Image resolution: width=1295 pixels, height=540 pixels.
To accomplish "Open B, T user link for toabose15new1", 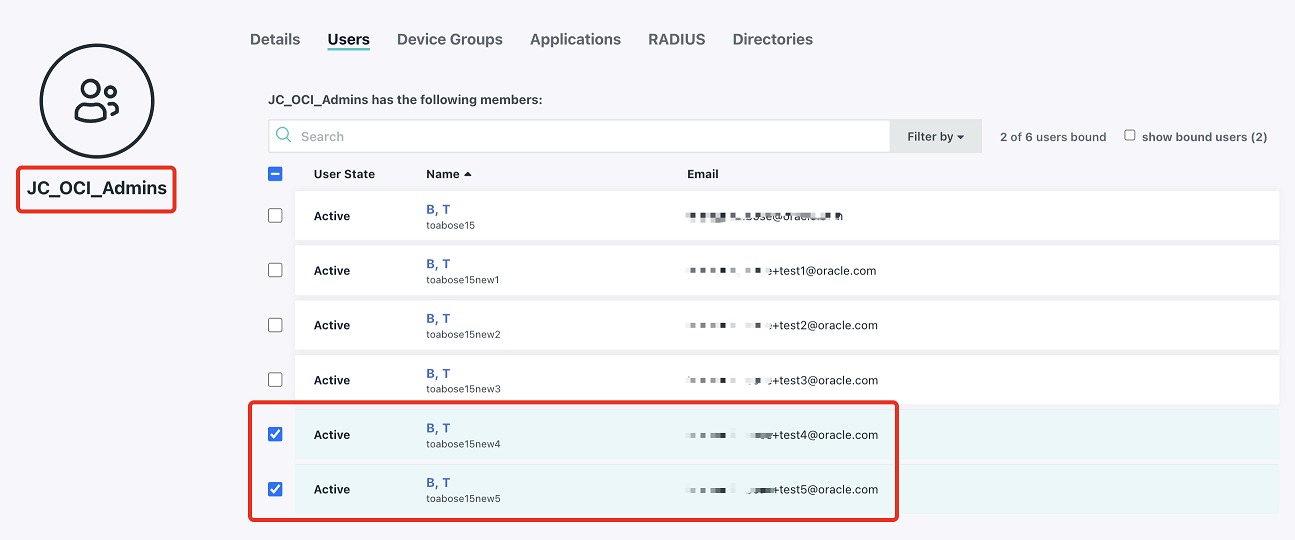I will tap(438, 264).
